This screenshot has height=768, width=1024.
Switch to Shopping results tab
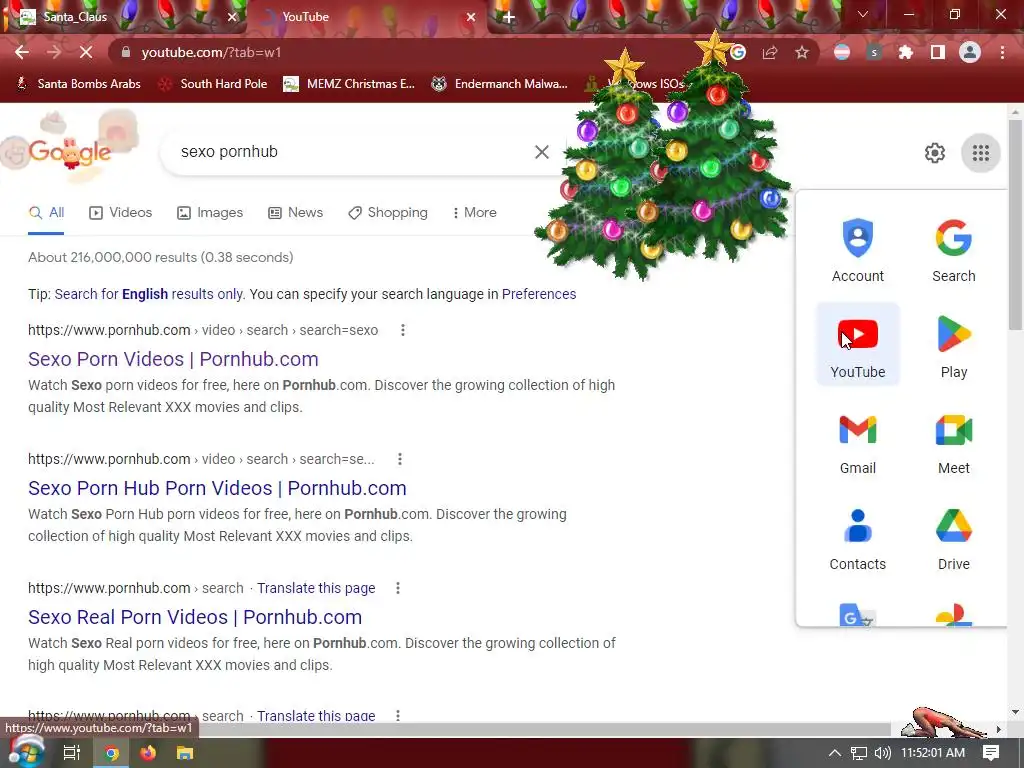pos(388,213)
